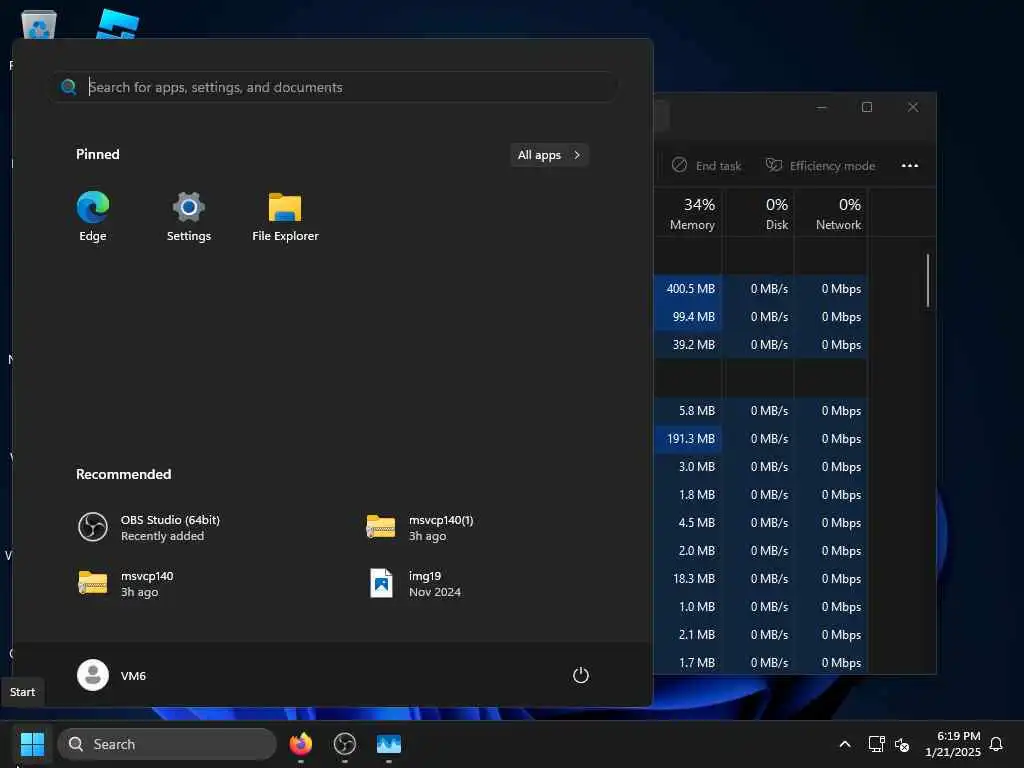Sort by Network column in Task Manager
Viewport: 1024px width, 768px height.
coord(831,213)
